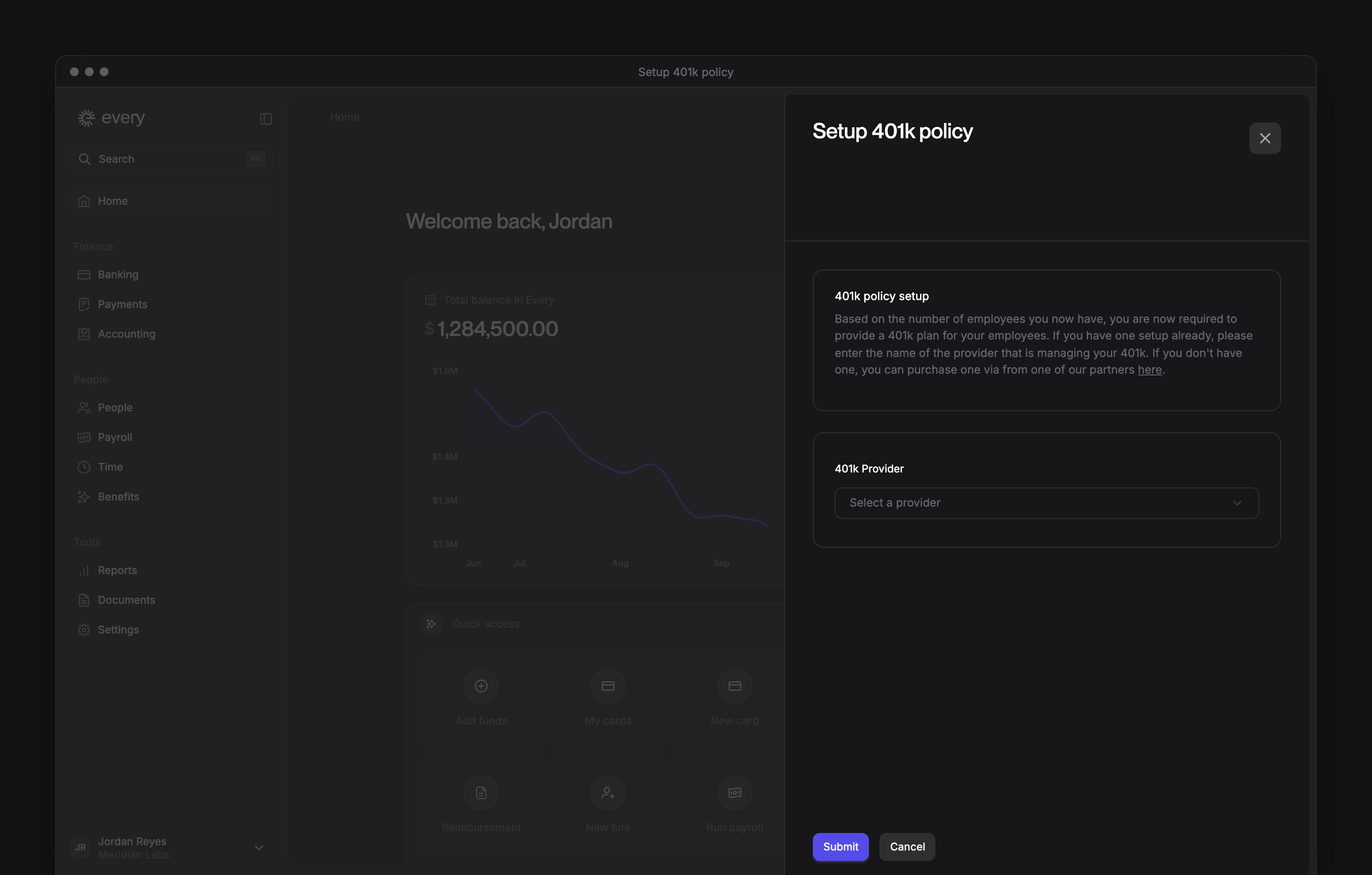Click the Reports bar chart icon
The height and width of the screenshot is (875, 1372).
[84, 570]
